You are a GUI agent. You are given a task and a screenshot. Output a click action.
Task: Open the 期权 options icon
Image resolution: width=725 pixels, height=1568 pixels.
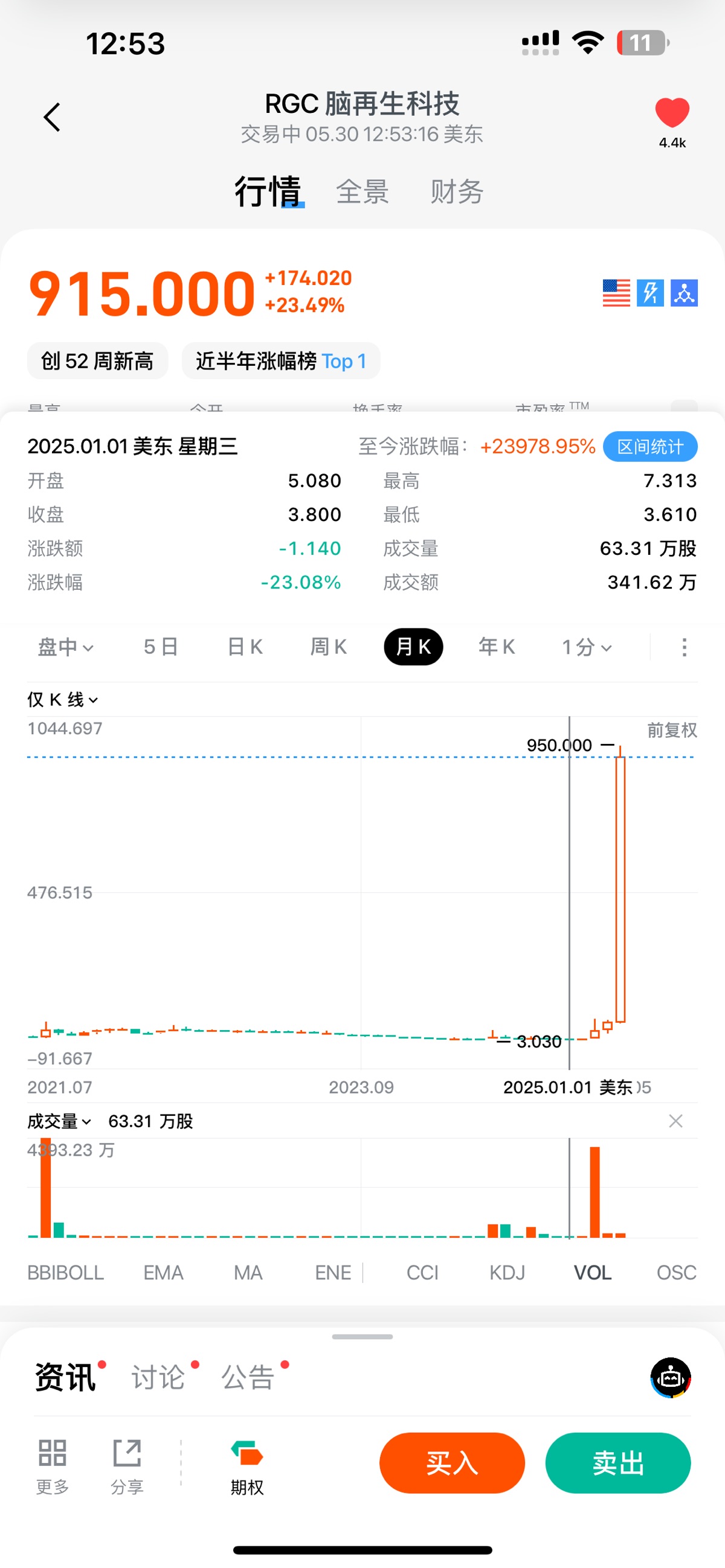246,1453
